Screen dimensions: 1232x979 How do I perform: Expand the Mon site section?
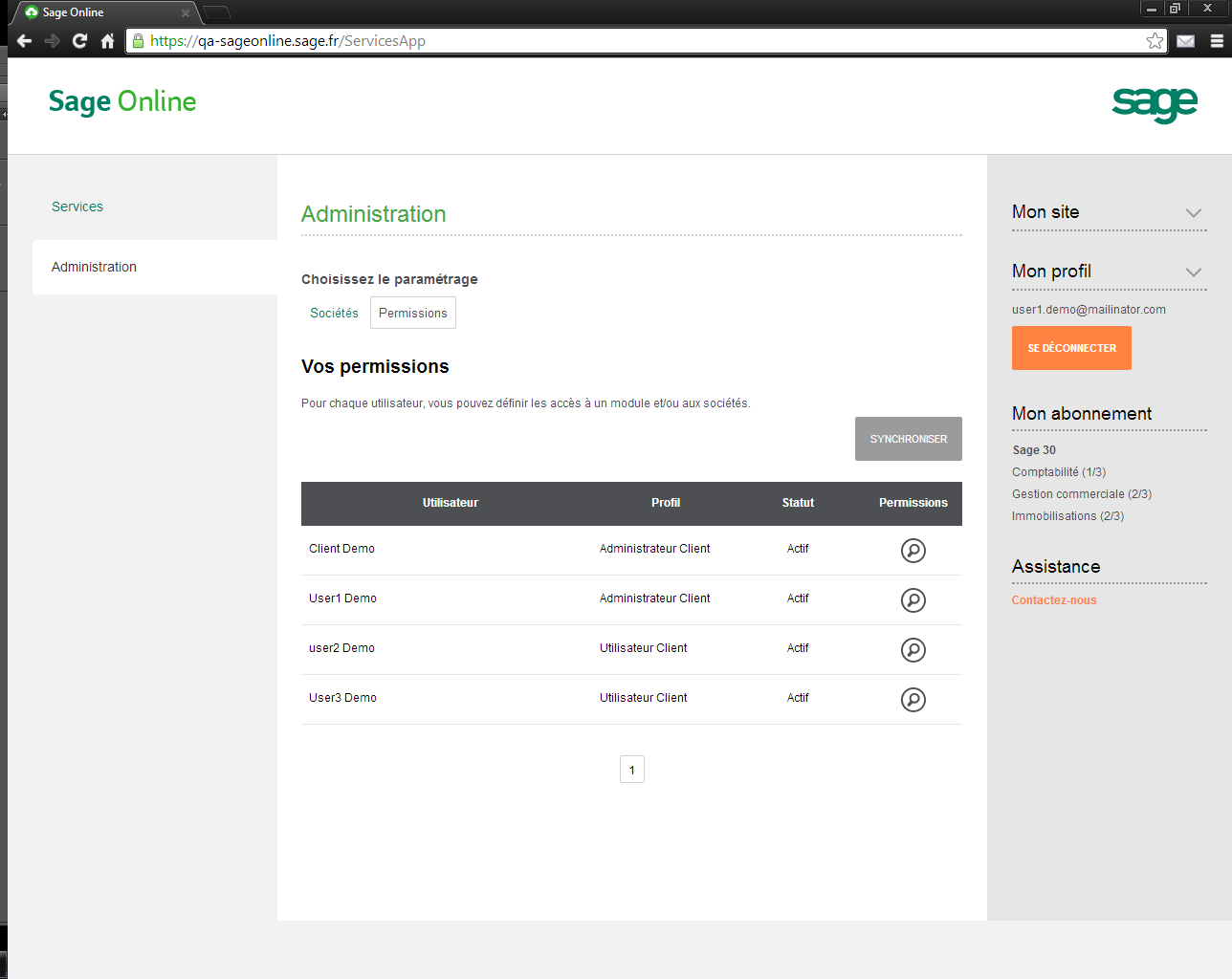pyautogui.click(x=1193, y=213)
